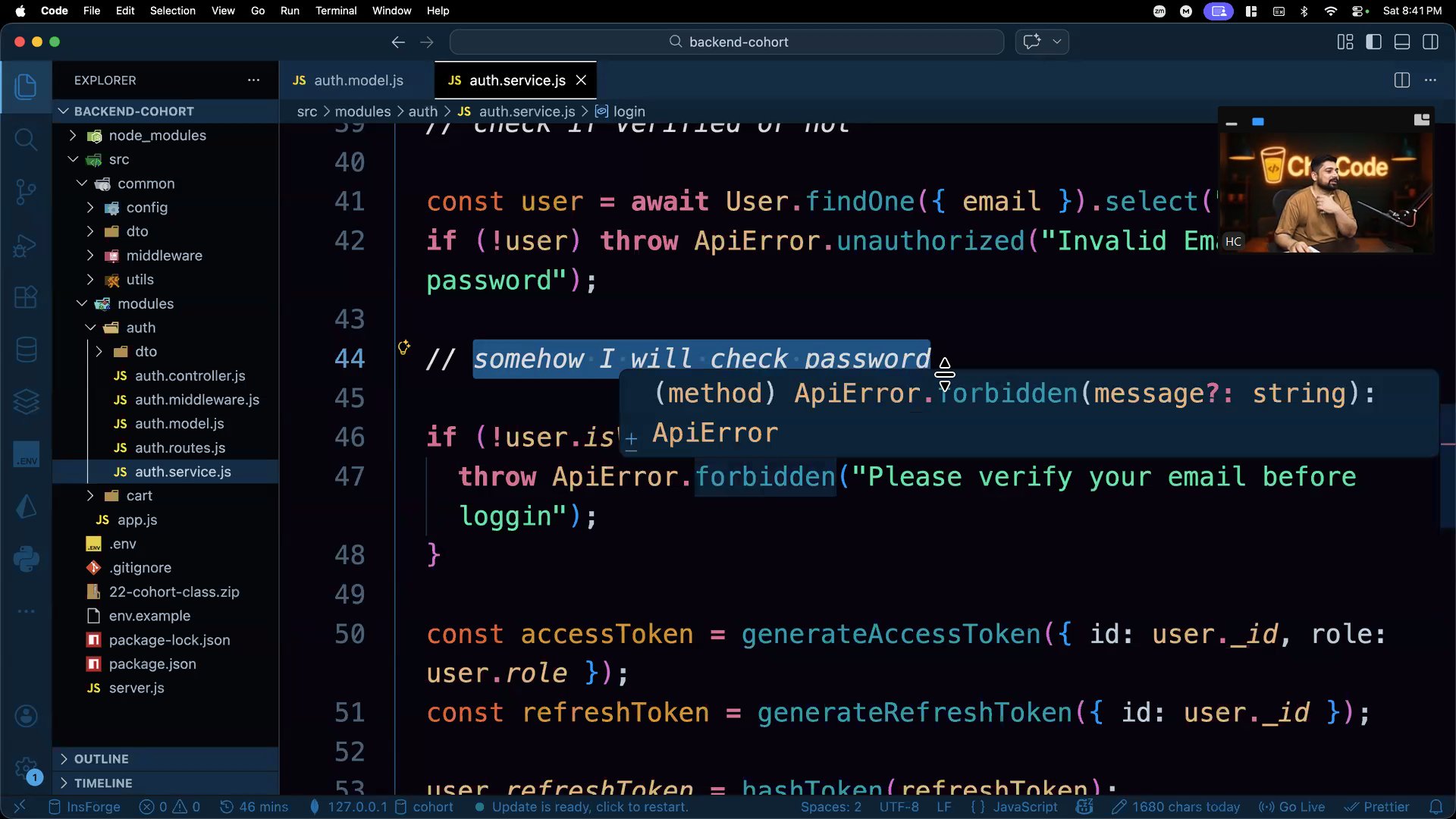This screenshot has width=1456, height=819.
Task: Toggle secondary side bar visibility
Action: [1430, 42]
